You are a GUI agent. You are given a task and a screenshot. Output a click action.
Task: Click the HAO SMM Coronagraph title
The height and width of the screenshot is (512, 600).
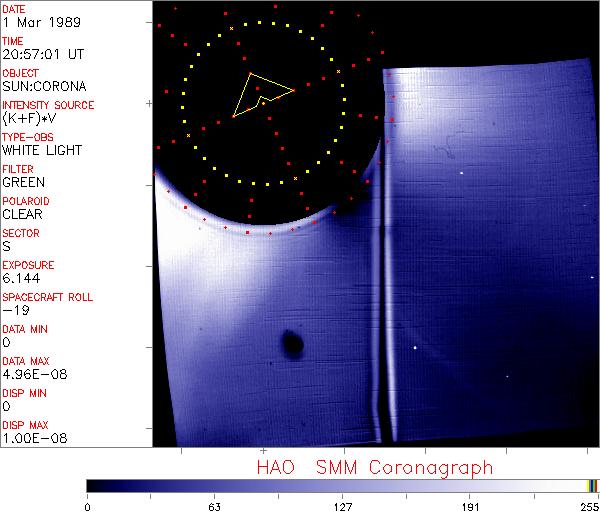point(374,467)
